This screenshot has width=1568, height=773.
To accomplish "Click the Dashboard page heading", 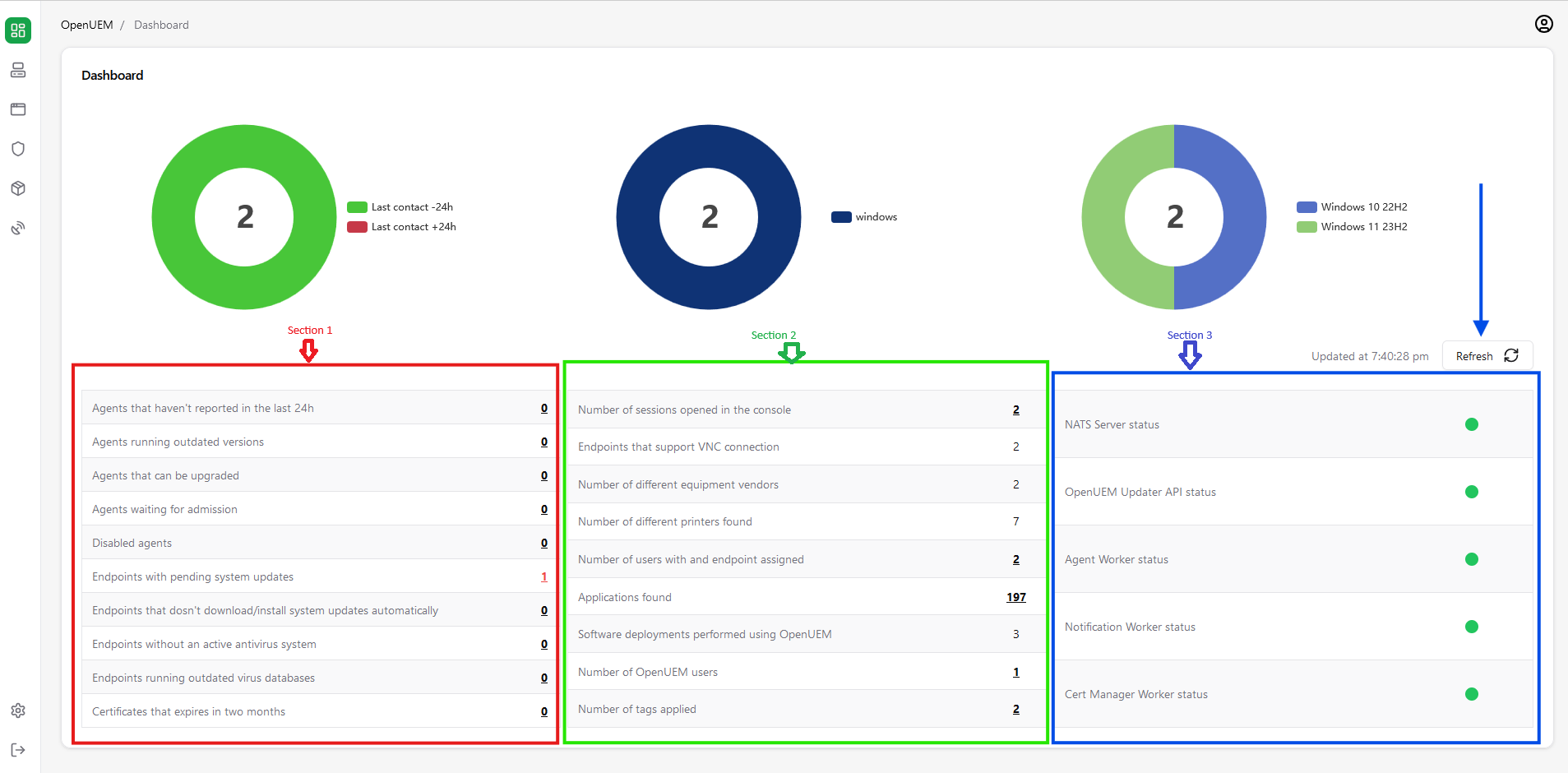I will (113, 76).
